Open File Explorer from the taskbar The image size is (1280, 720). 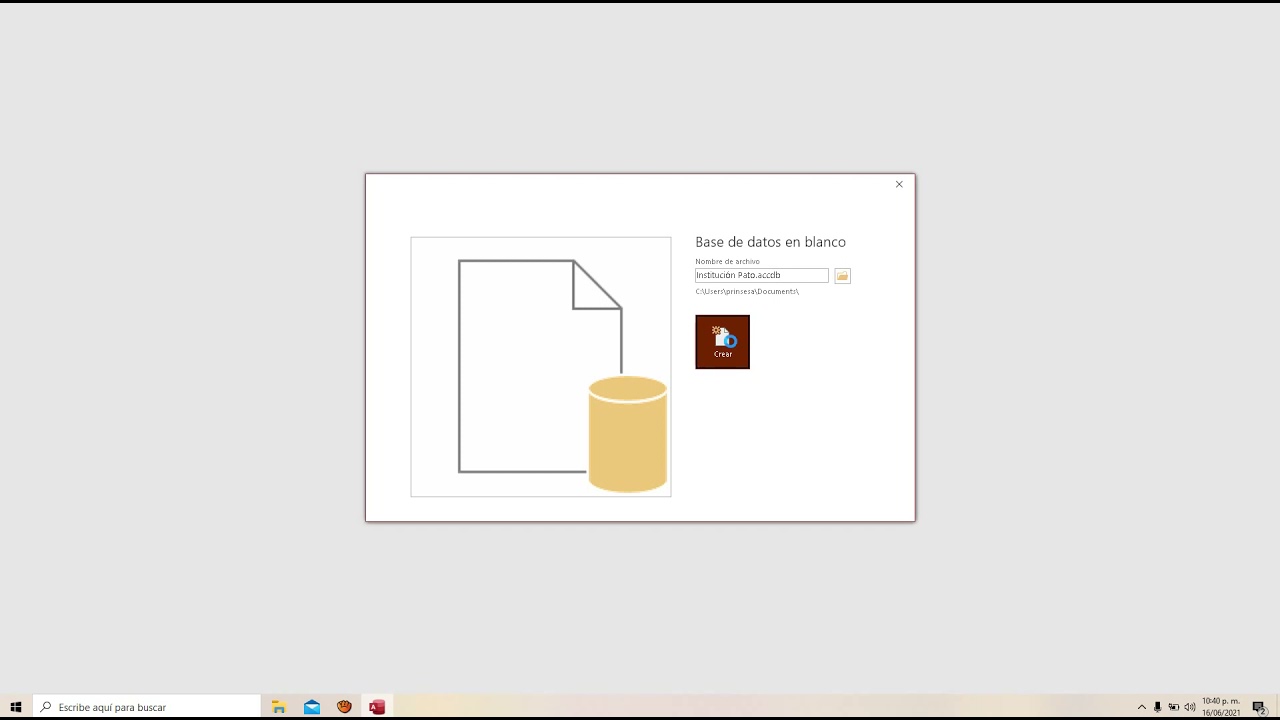279,707
